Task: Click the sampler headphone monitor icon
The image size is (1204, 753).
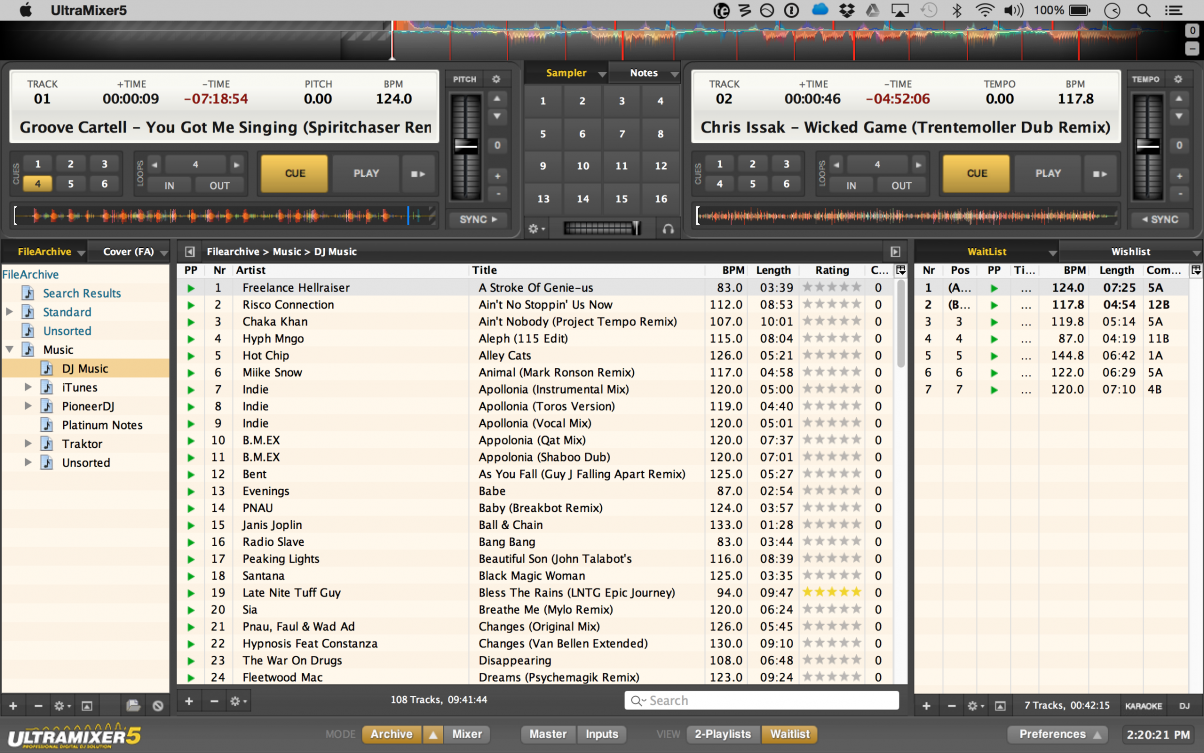Action: (x=668, y=229)
